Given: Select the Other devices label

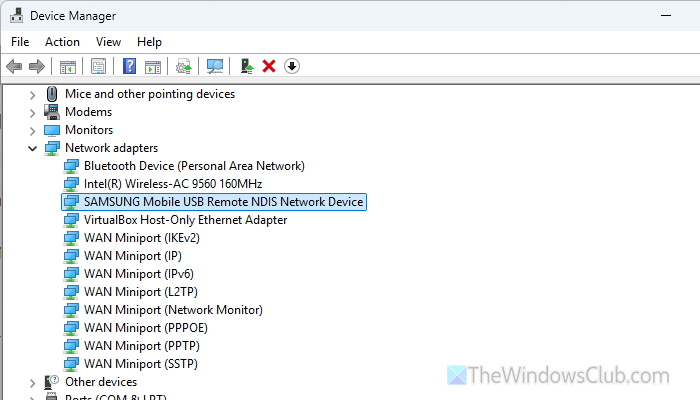Looking at the screenshot, I should pyautogui.click(x=101, y=382).
